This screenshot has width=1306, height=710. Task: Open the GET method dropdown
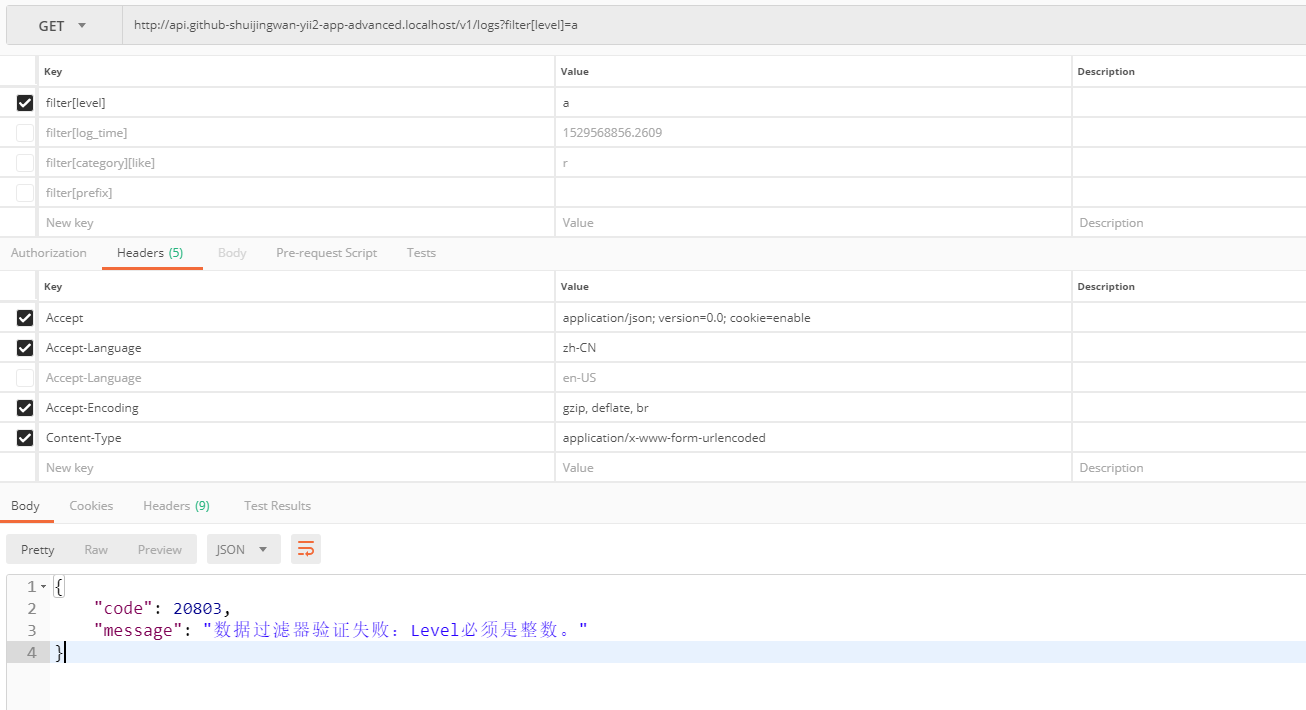click(x=63, y=26)
